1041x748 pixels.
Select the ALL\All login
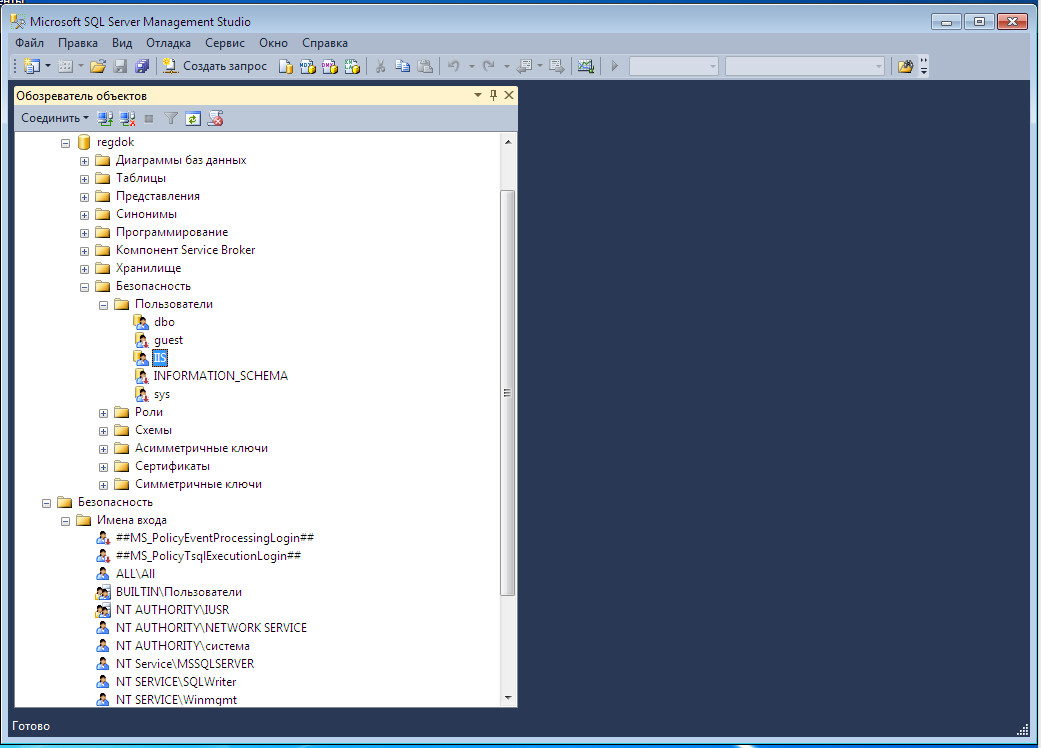click(135, 573)
